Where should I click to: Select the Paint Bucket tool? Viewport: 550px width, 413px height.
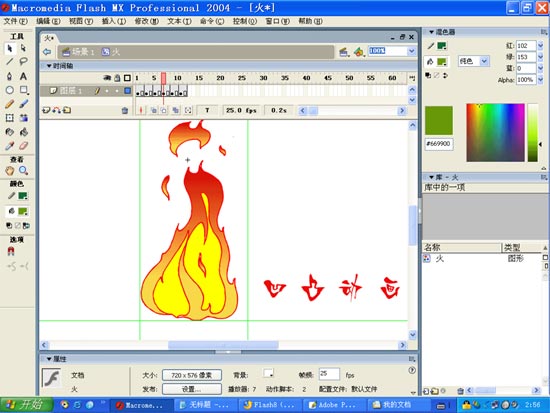(23, 132)
